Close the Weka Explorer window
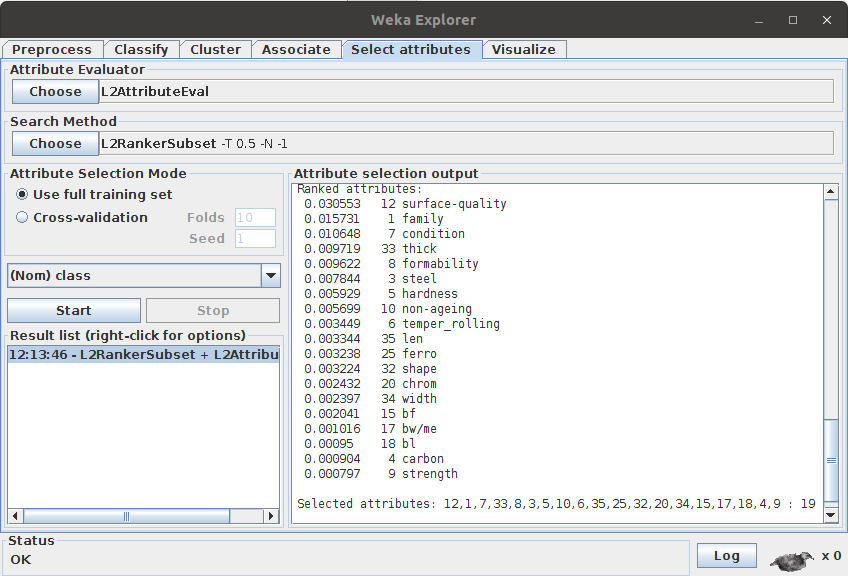The image size is (848, 576). 827,20
